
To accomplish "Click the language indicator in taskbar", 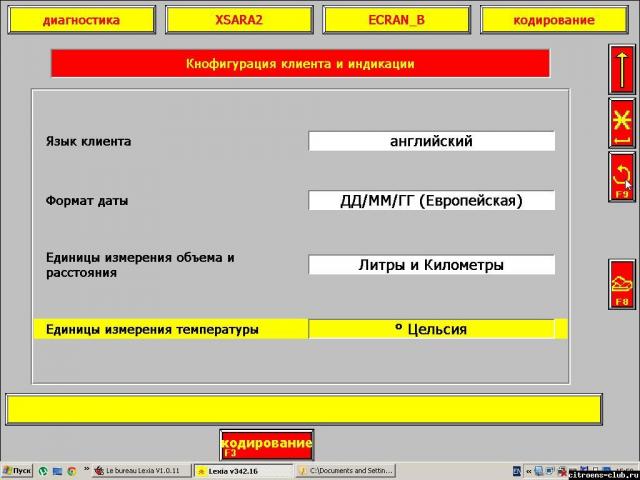I will (x=517, y=471).
